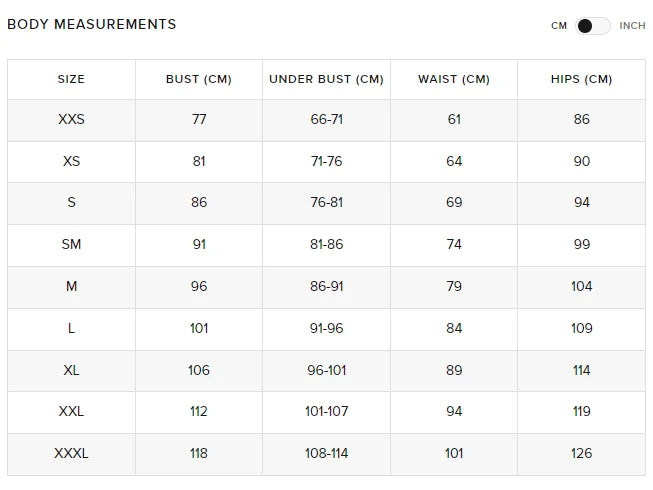Select the XXXL size row label
This screenshot has height=490, width=653.
pyautogui.click(x=71, y=453)
